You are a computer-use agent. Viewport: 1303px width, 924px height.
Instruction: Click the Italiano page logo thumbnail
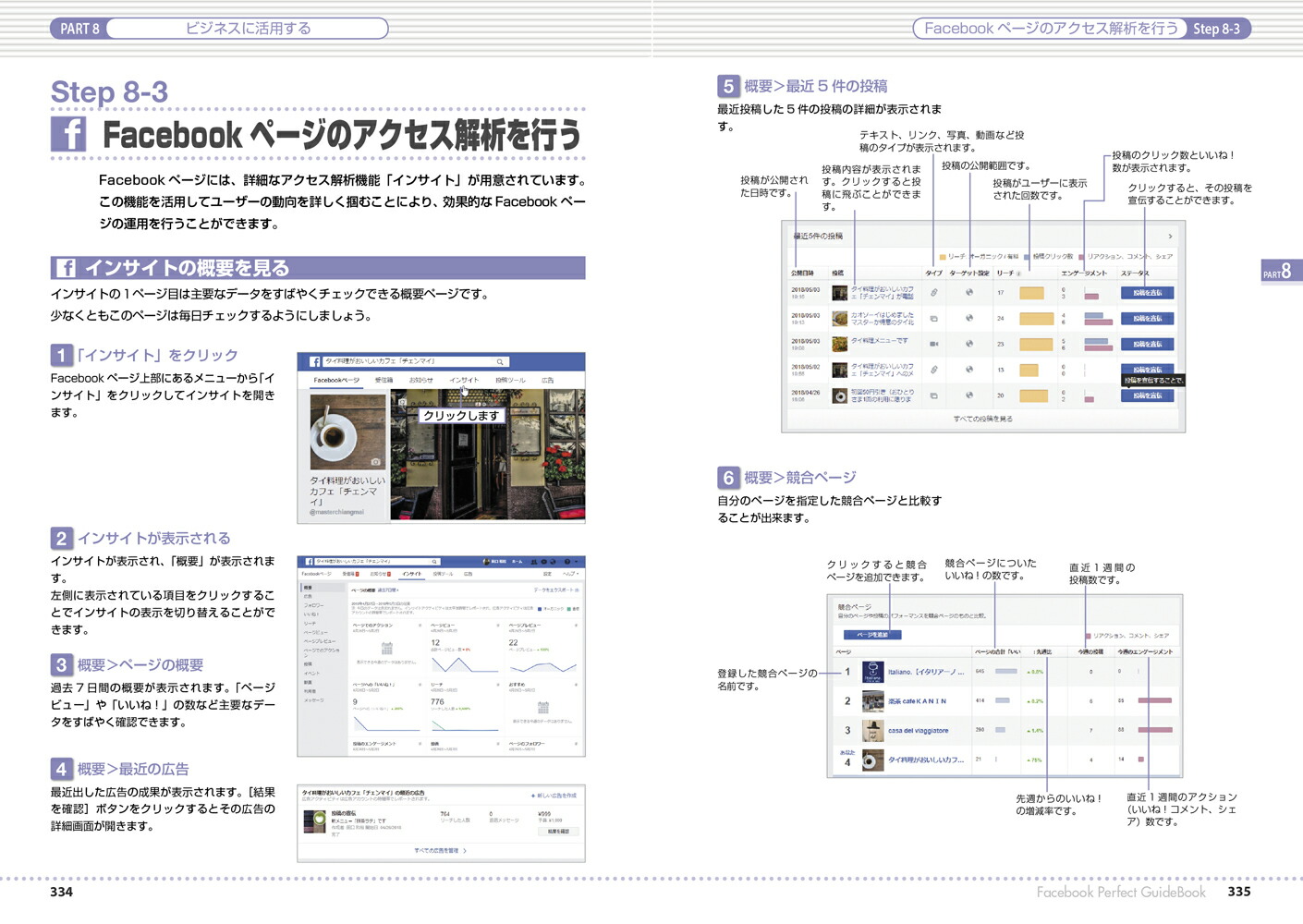coord(873,672)
